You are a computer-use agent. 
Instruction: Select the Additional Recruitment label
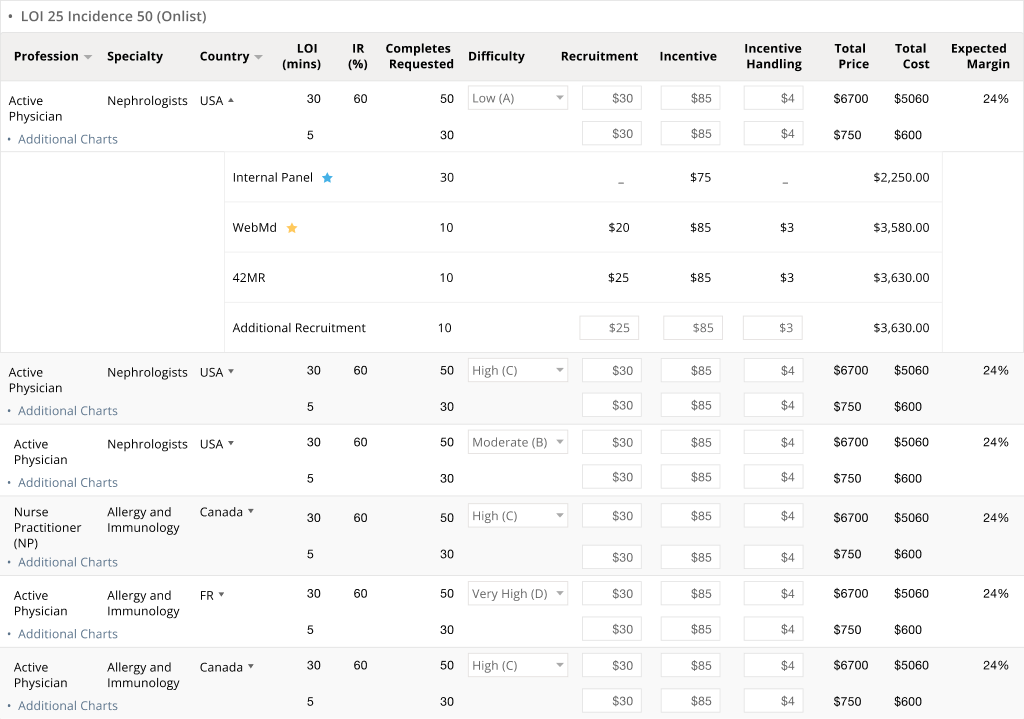tap(299, 328)
